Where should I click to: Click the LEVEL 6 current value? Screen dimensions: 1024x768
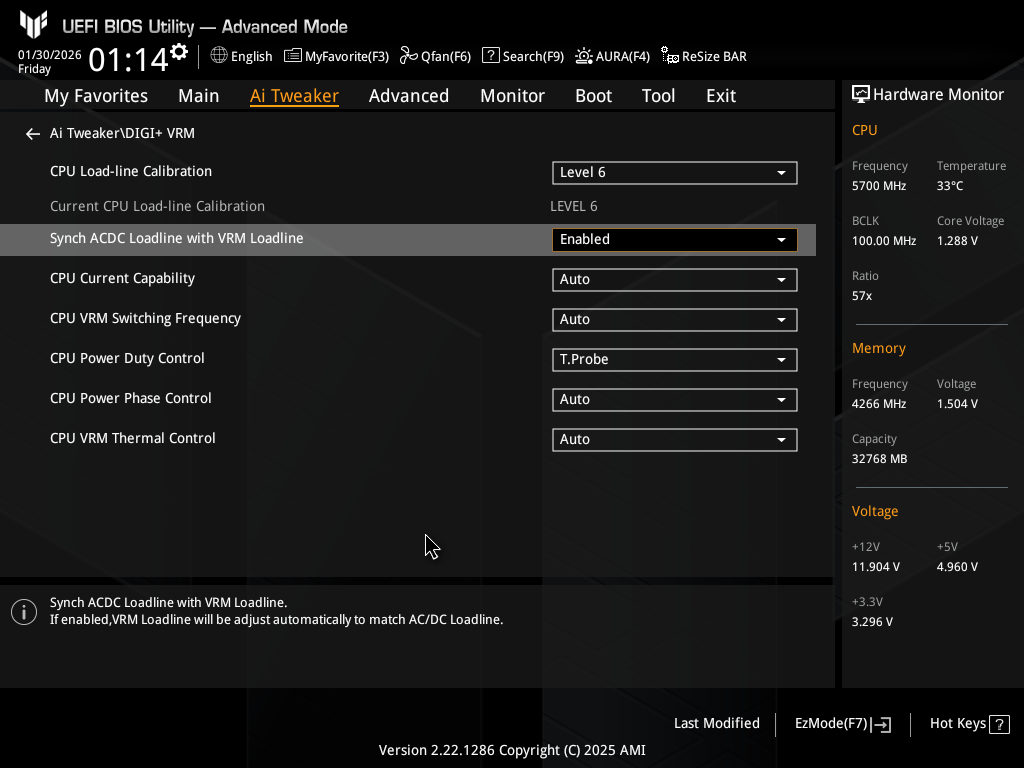(573, 206)
